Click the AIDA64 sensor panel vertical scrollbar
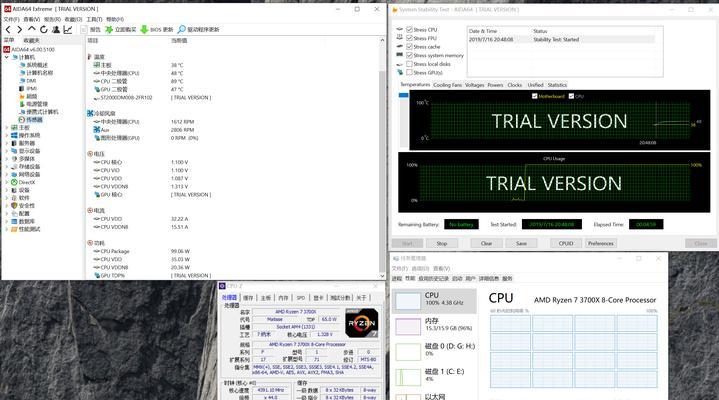This screenshot has height=400, width=719. click(x=382, y=158)
